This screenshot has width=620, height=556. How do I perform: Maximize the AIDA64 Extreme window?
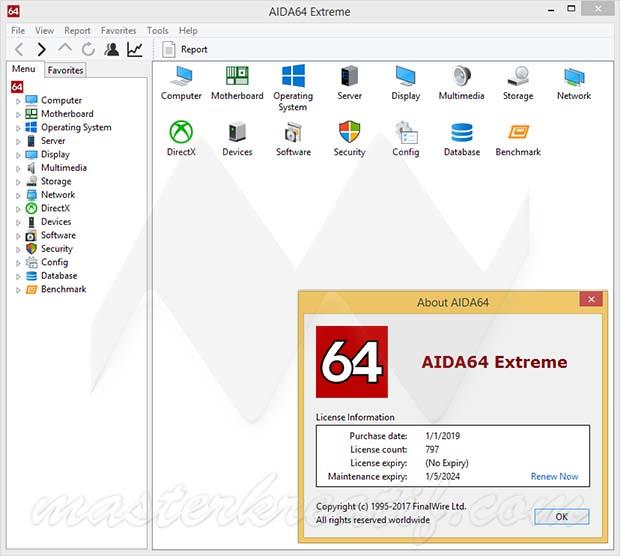click(x=571, y=9)
